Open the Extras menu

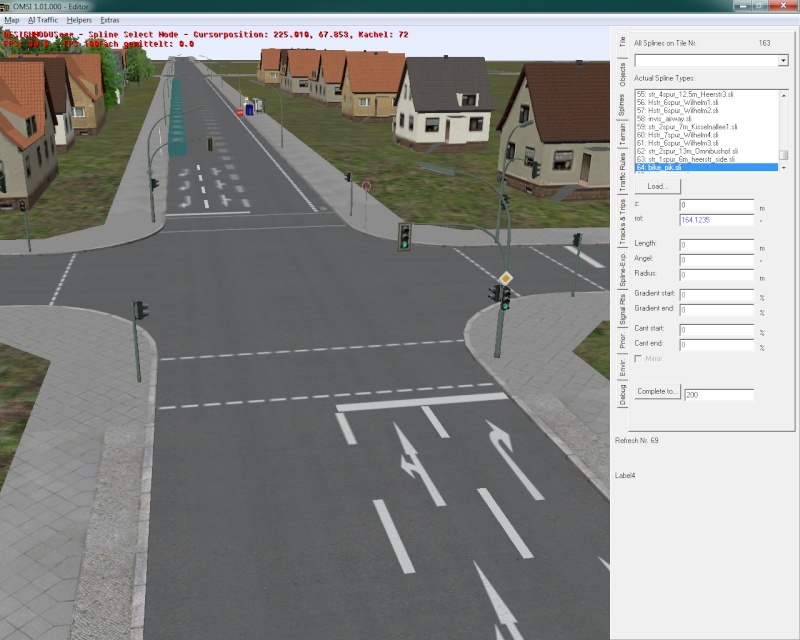[x=110, y=20]
